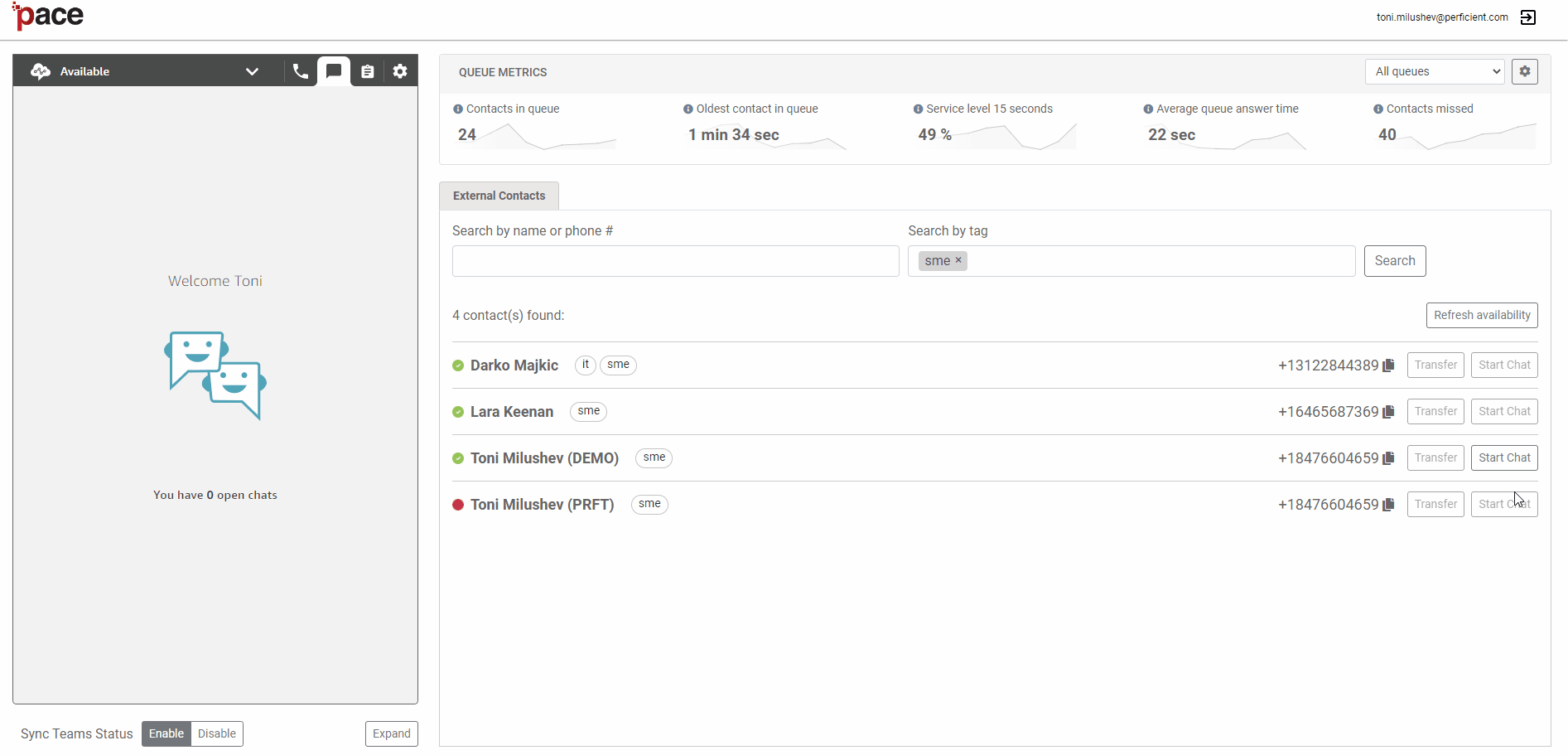Image resolution: width=1568 pixels, height=755 pixels.
Task: Enable Sync Teams Status
Action: click(166, 733)
